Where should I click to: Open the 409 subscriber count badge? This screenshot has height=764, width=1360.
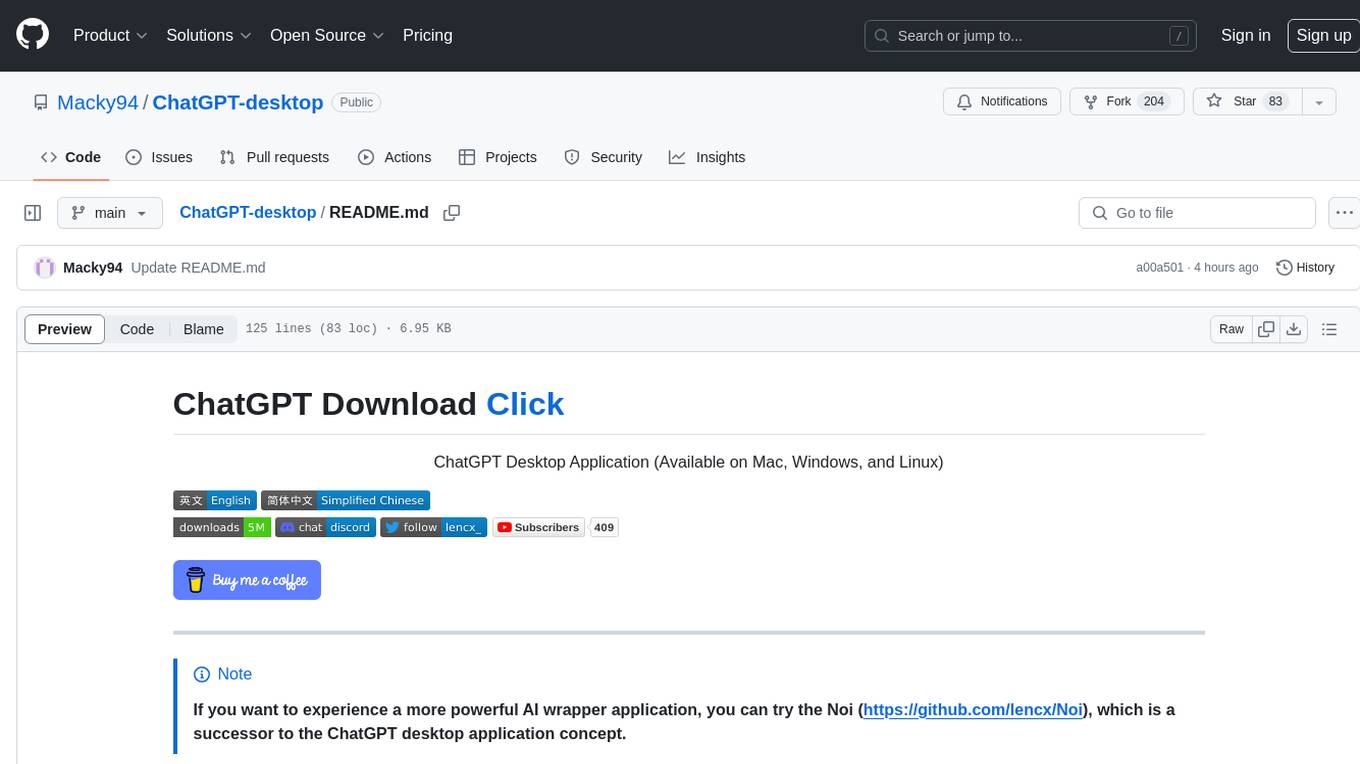(x=604, y=527)
